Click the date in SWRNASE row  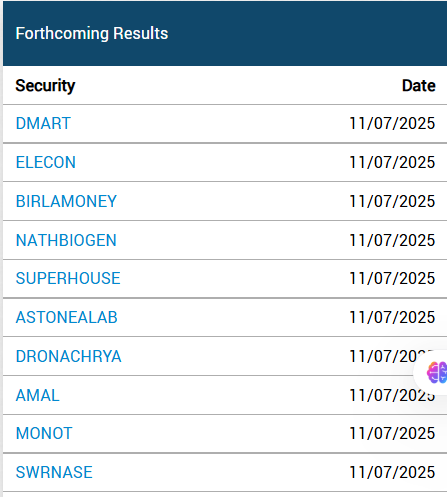tap(392, 472)
